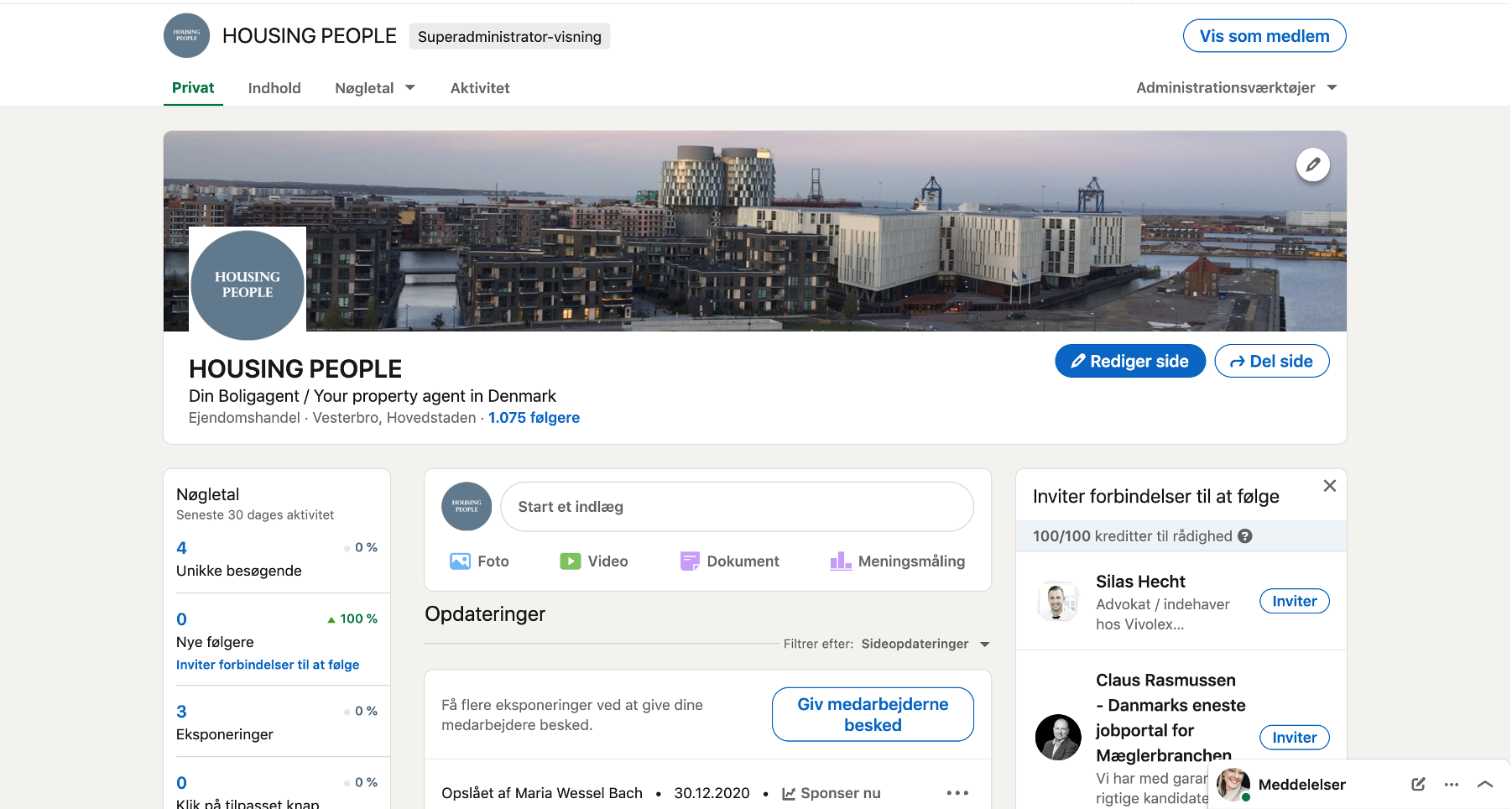
Task: Click the Rediger side button
Action: (1129, 361)
